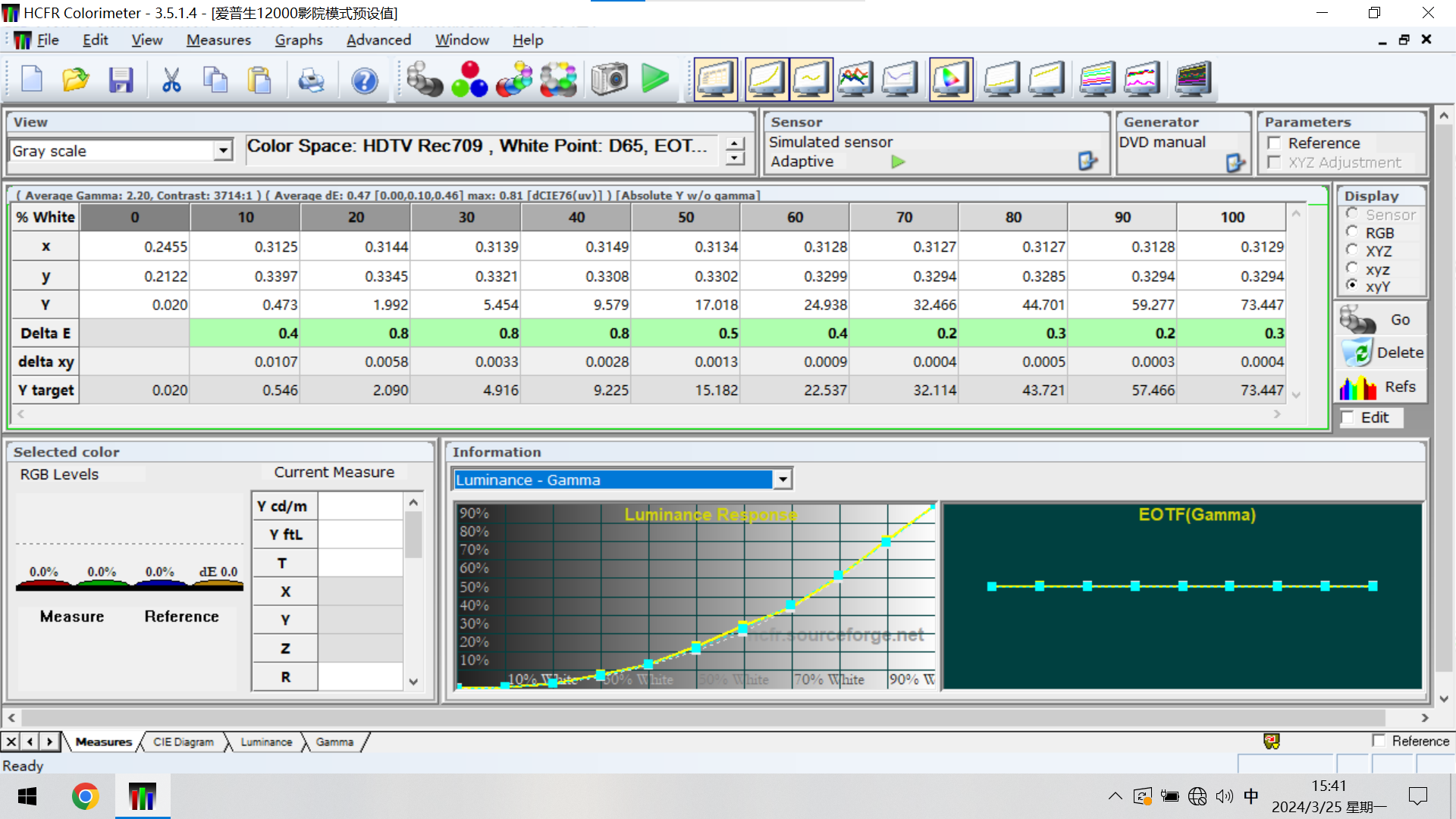Enable the Reference checkbox in Parameters
This screenshot has height=819, width=1456.
click(x=1275, y=143)
